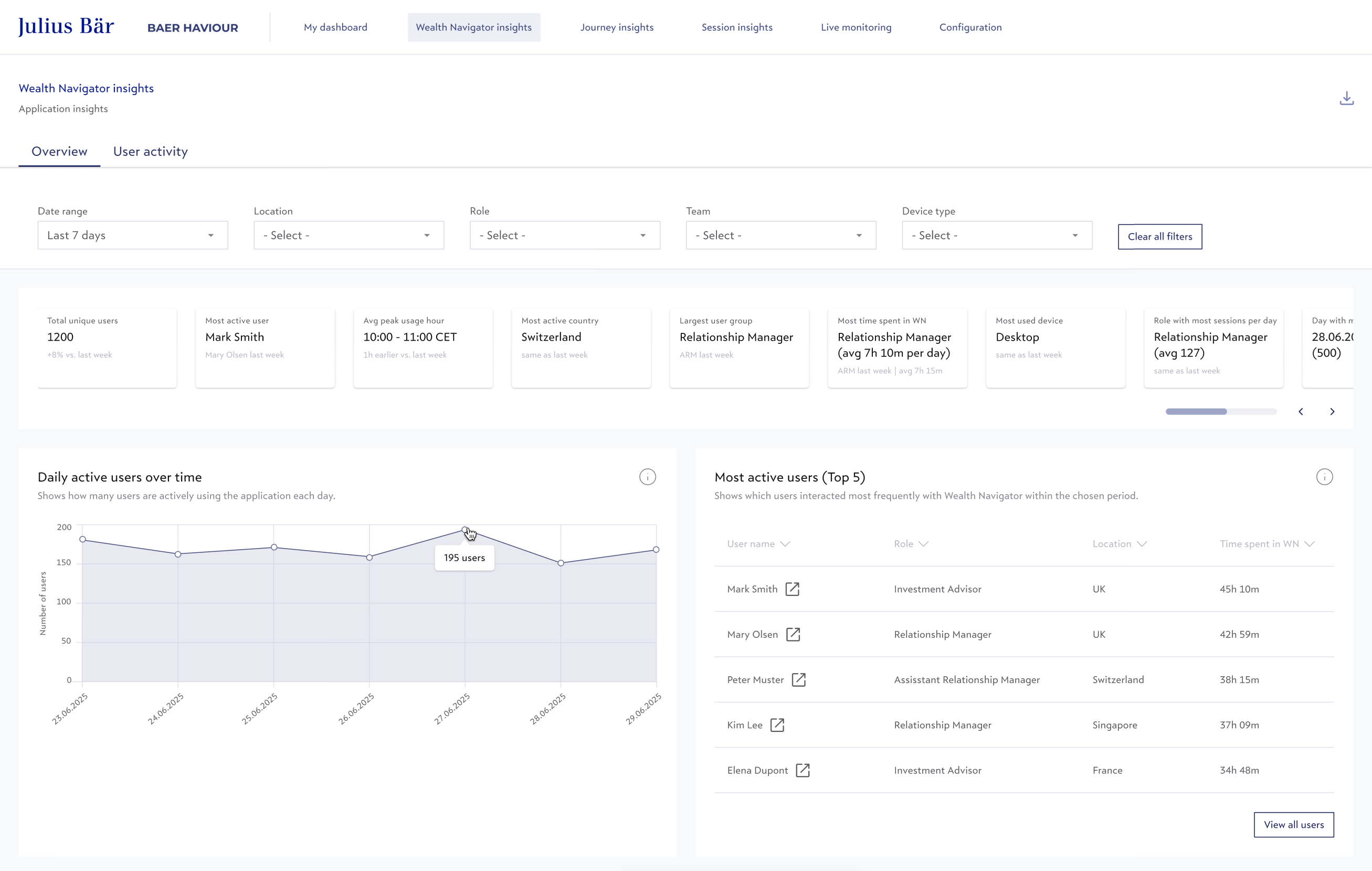
Task: Open Session insights
Action: 737,27
